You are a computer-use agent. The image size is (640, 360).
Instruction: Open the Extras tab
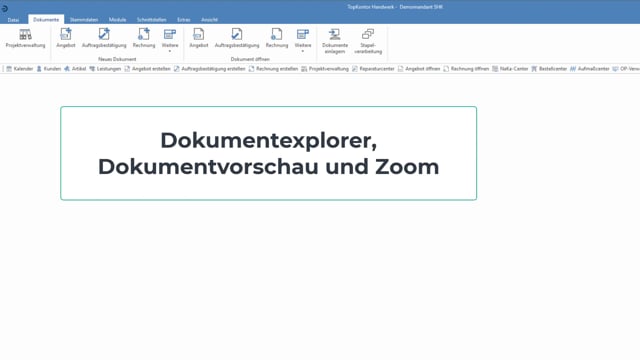[x=184, y=20]
